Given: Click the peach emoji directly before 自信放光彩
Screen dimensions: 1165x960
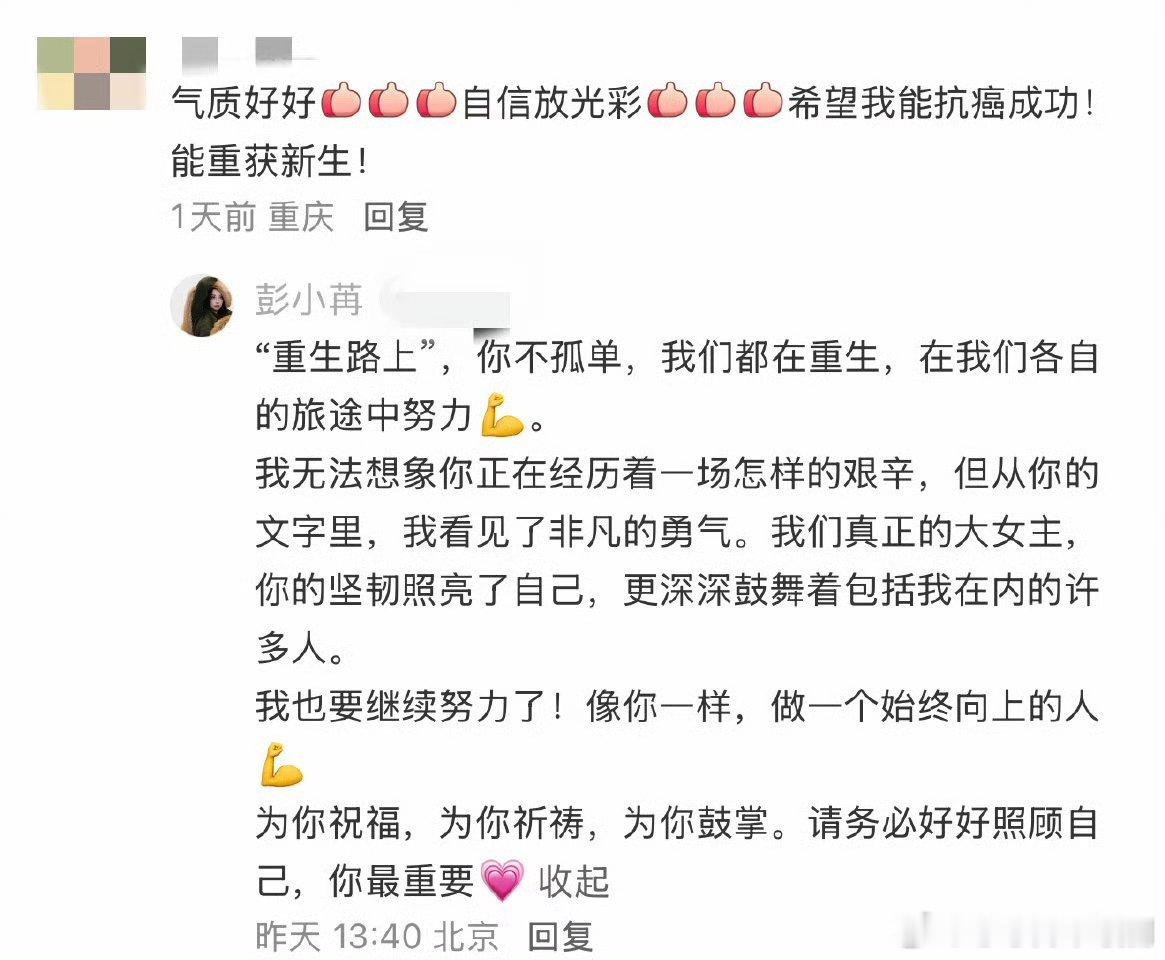Looking at the screenshot, I should (436, 101).
